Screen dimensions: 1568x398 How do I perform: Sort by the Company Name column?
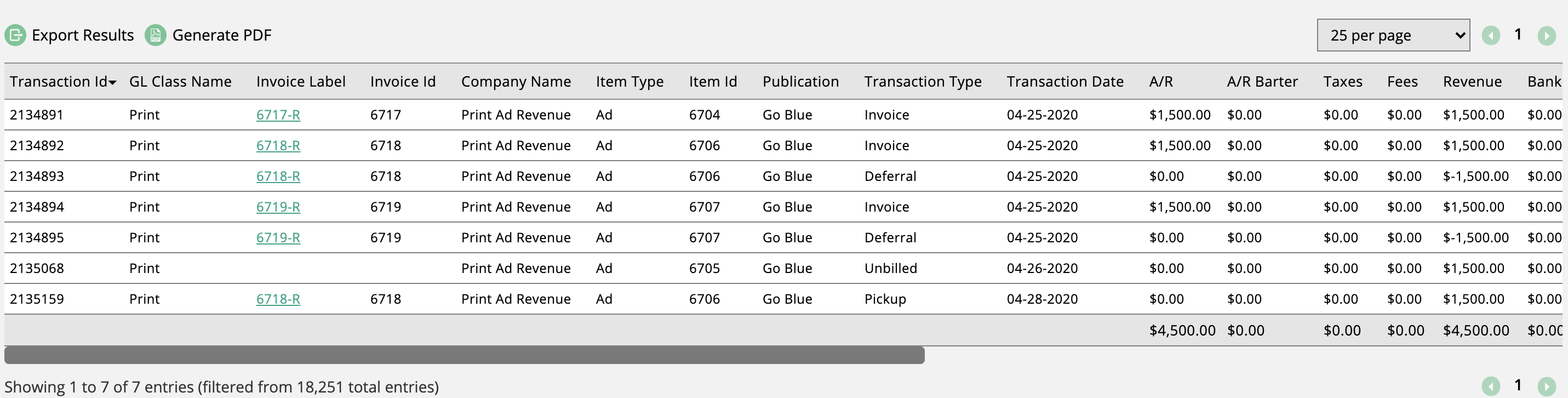(x=516, y=82)
